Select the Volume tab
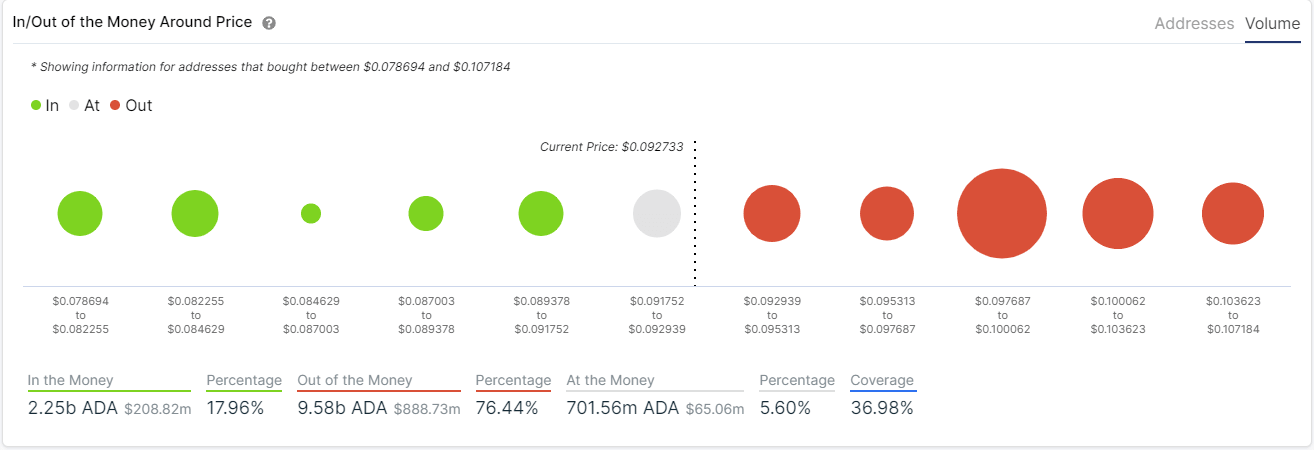 click(x=1272, y=23)
